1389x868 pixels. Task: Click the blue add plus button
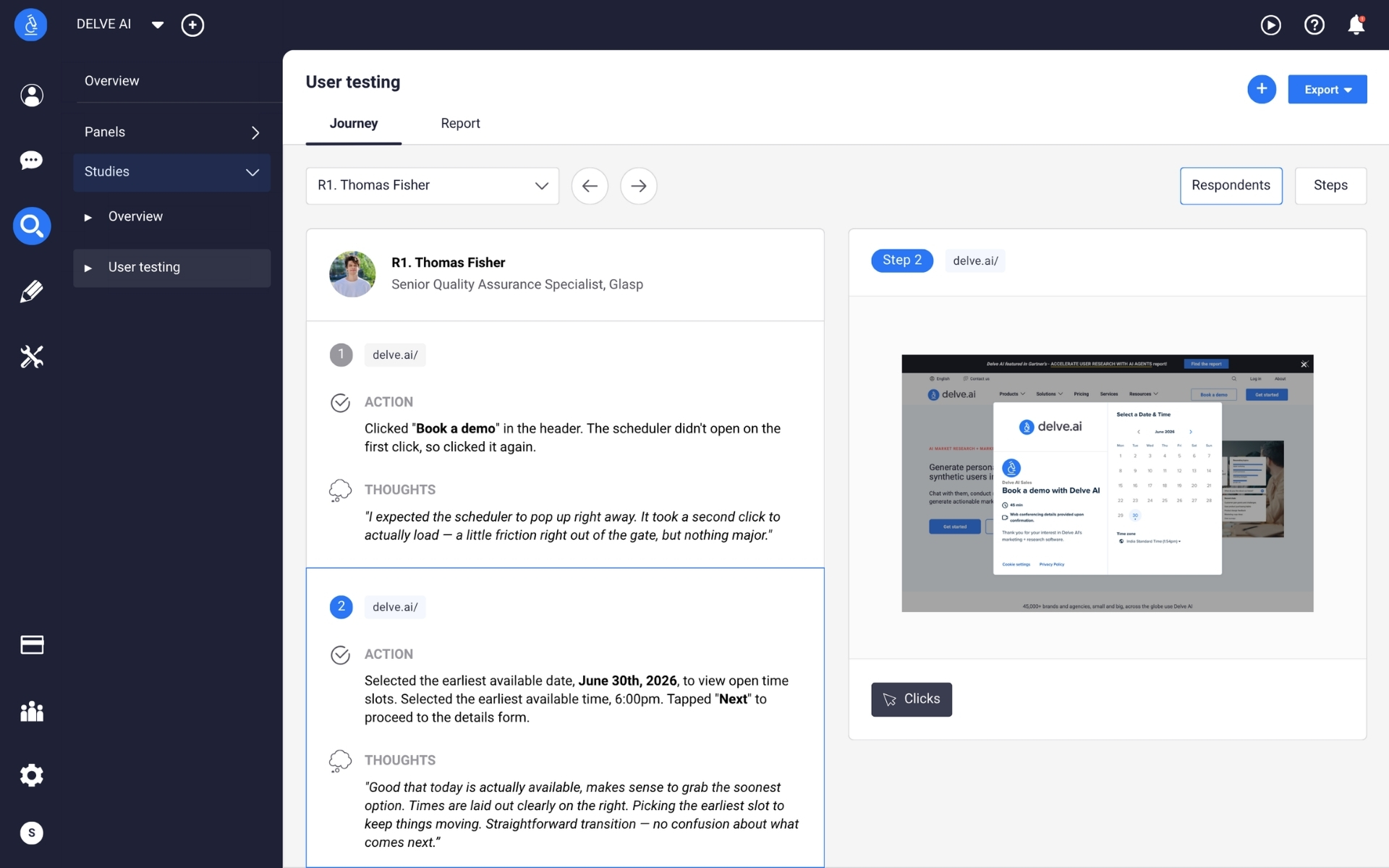click(1261, 89)
